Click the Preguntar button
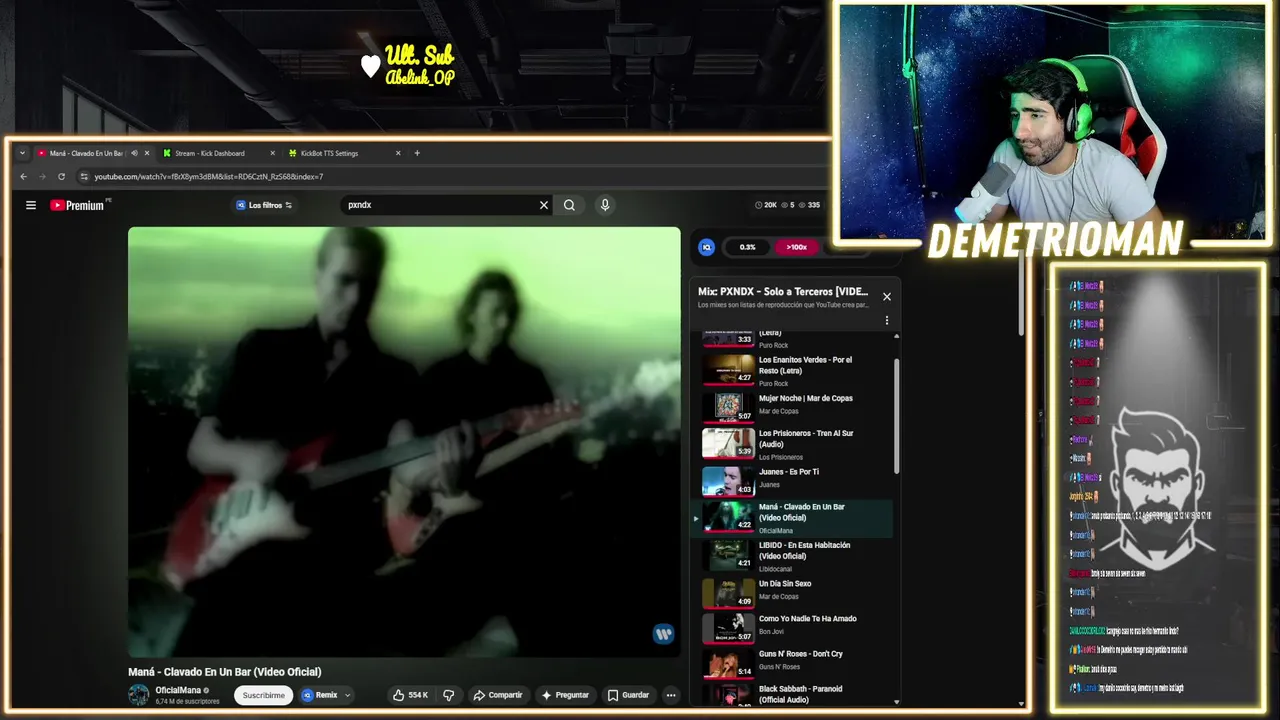 pos(565,695)
